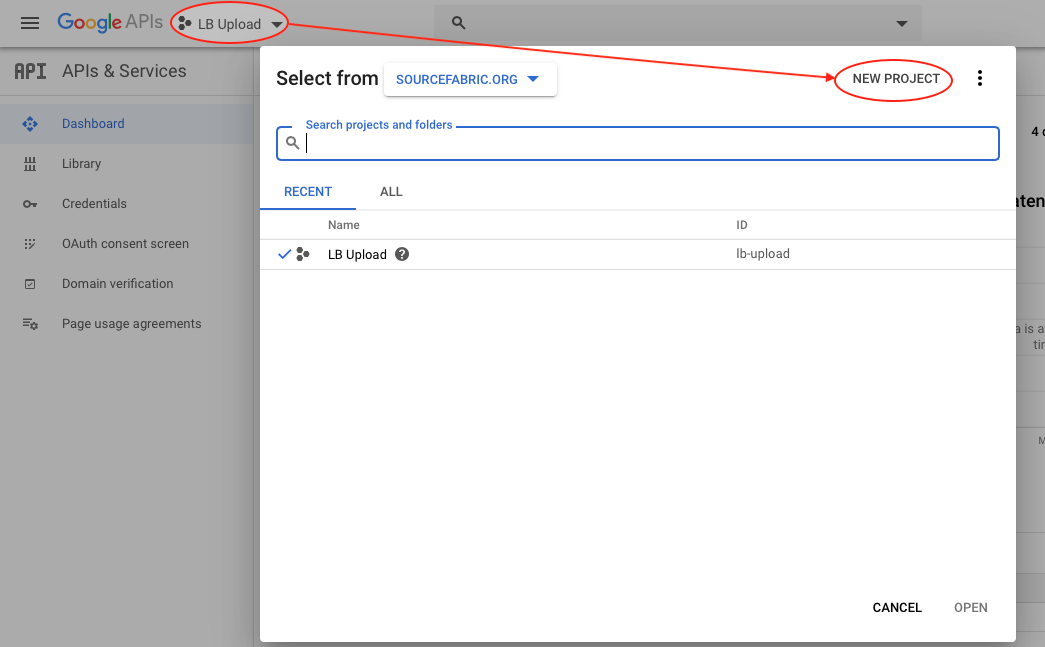
Task: Click the OAuth consent screen icon
Action: 30,244
